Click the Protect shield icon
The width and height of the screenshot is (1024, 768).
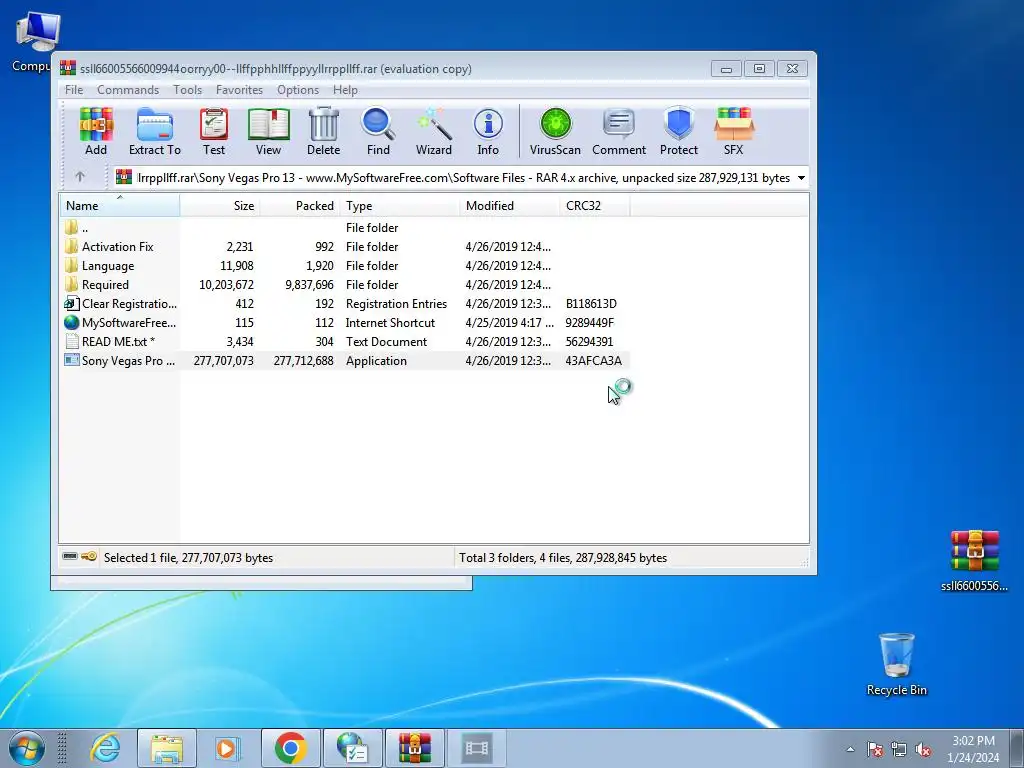(679, 131)
